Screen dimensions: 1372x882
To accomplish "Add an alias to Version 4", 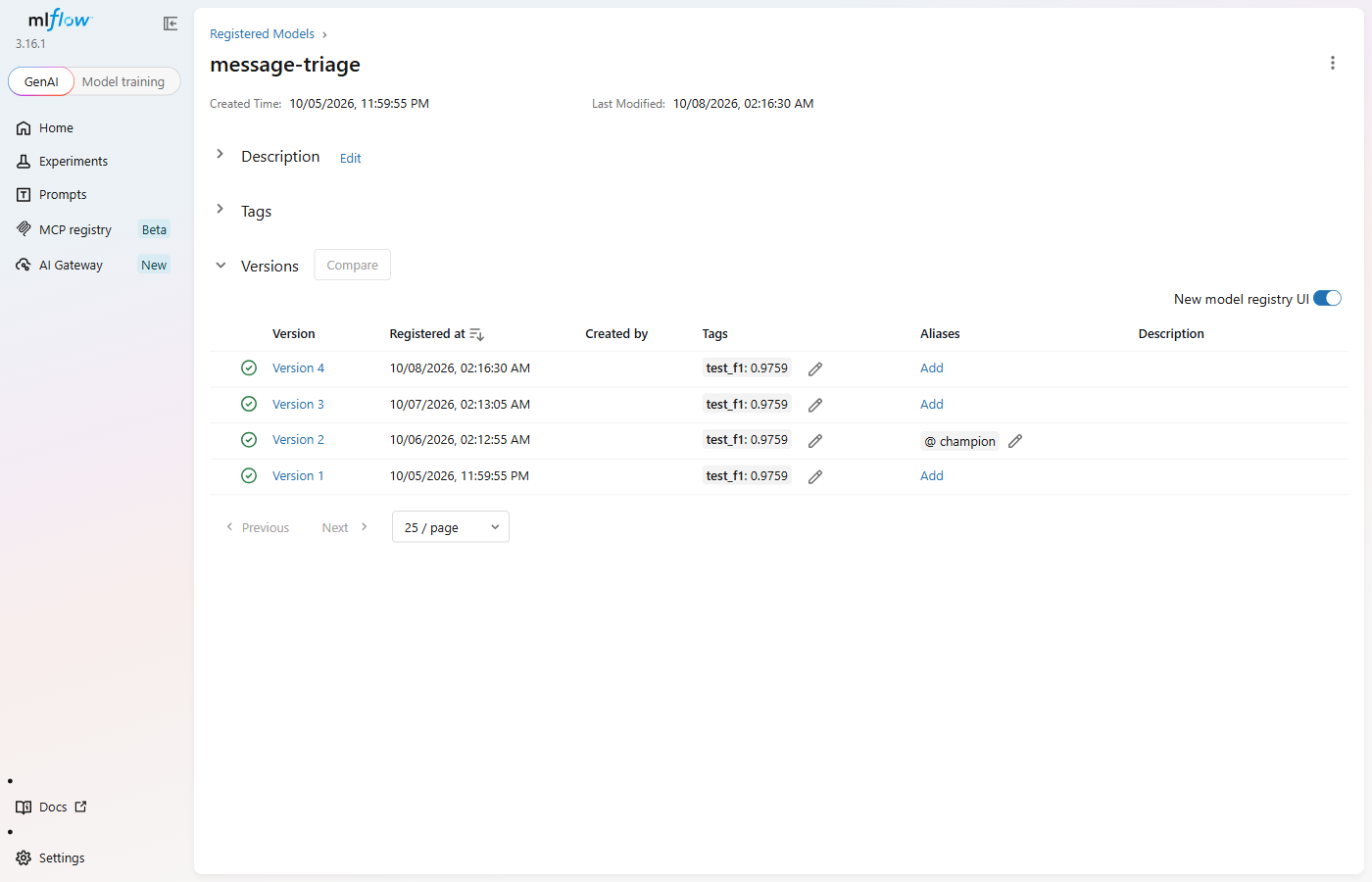I will click(932, 368).
